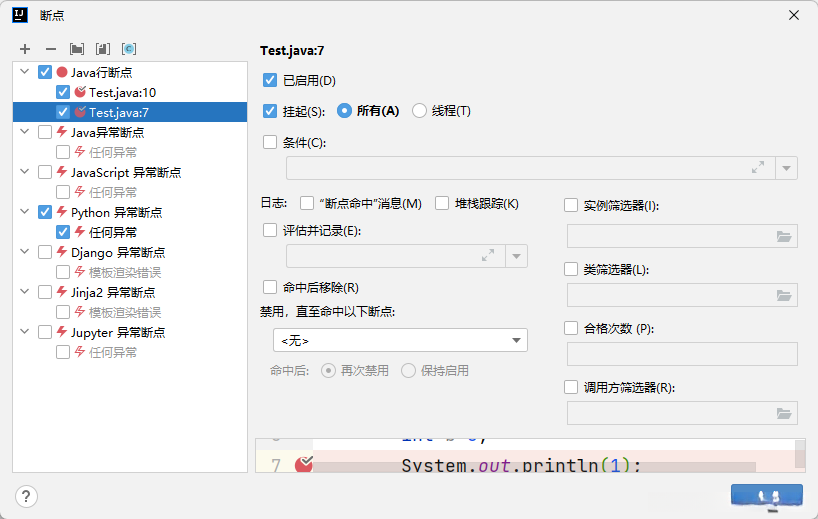The height and width of the screenshot is (519, 818).
Task: Enable 堆栈跟踪(K) checkbox
Action: pos(442,203)
